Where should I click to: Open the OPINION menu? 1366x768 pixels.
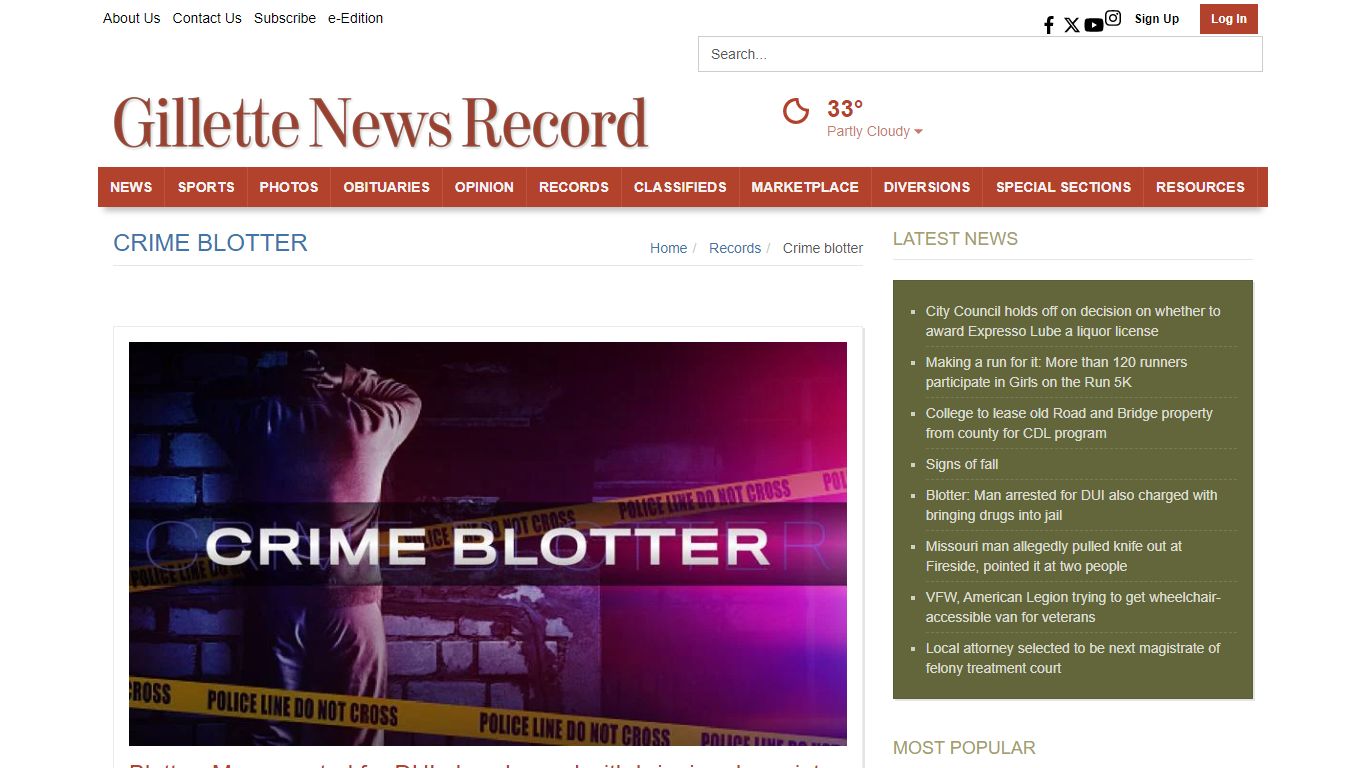click(x=484, y=187)
